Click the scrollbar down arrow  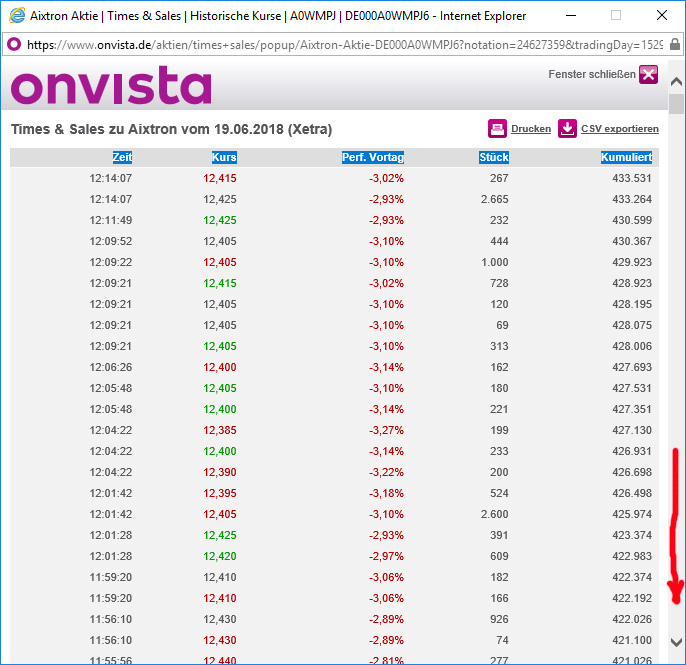click(676, 642)
